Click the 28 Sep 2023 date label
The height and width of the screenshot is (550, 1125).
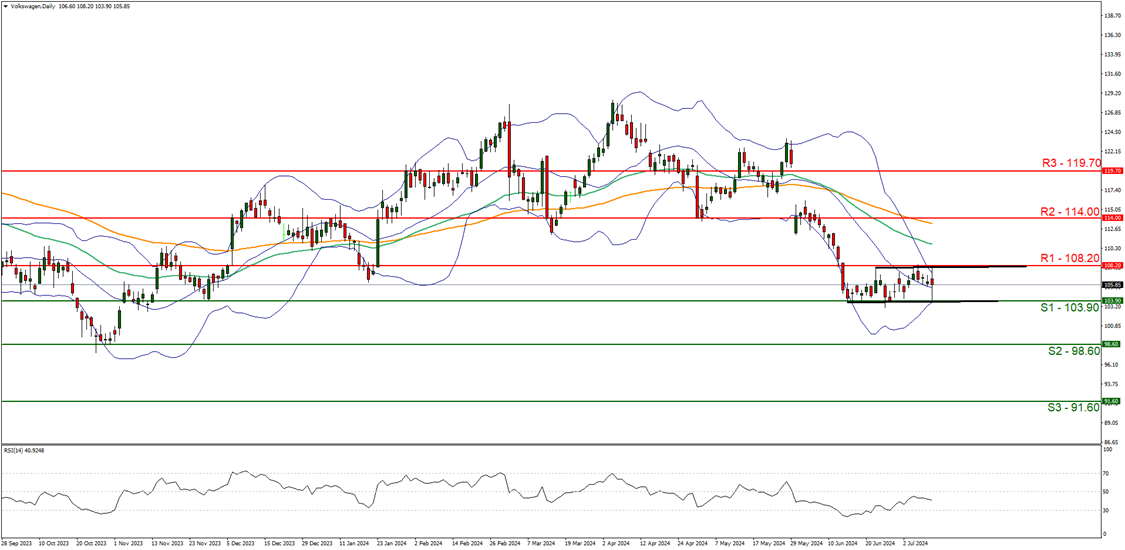[17, 543]
